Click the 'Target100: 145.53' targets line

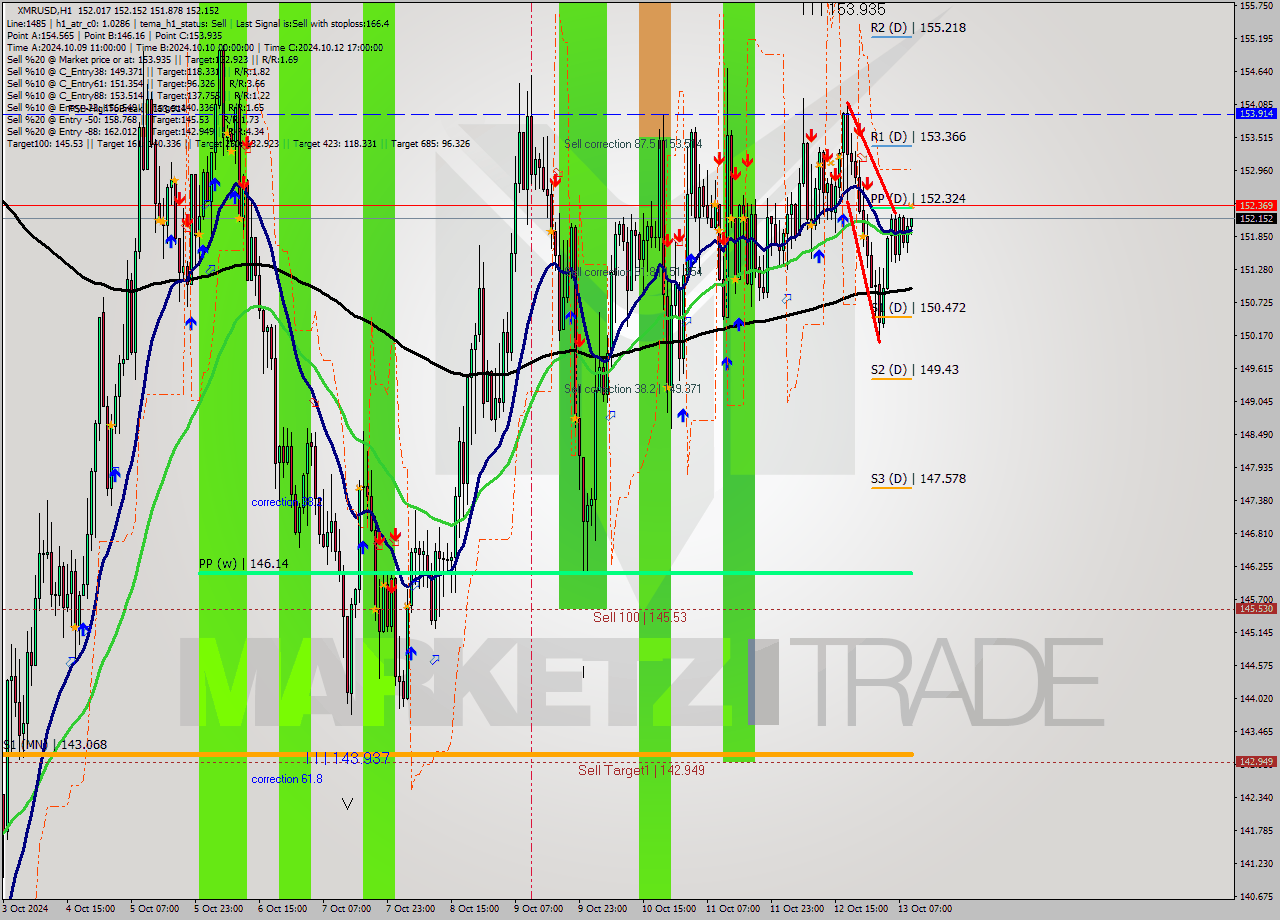[x=238, y=144]
